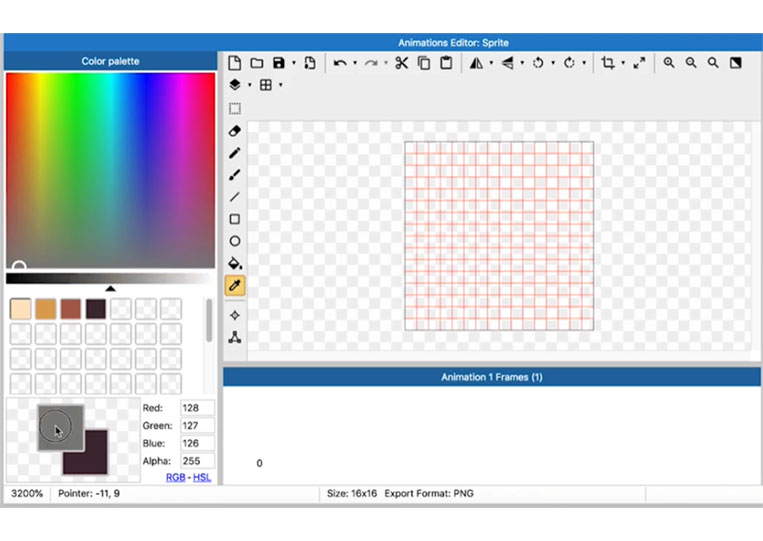Switch to RGB color mode link
Image resolution: width=763 pixels, height=541 pixels.
click(176, 477)
